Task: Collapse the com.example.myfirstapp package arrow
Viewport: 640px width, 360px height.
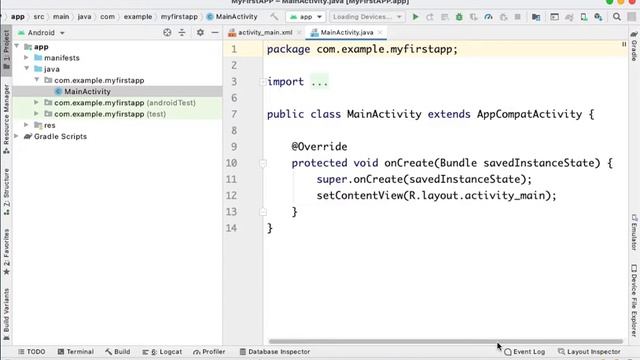Action: click(37, 80)
